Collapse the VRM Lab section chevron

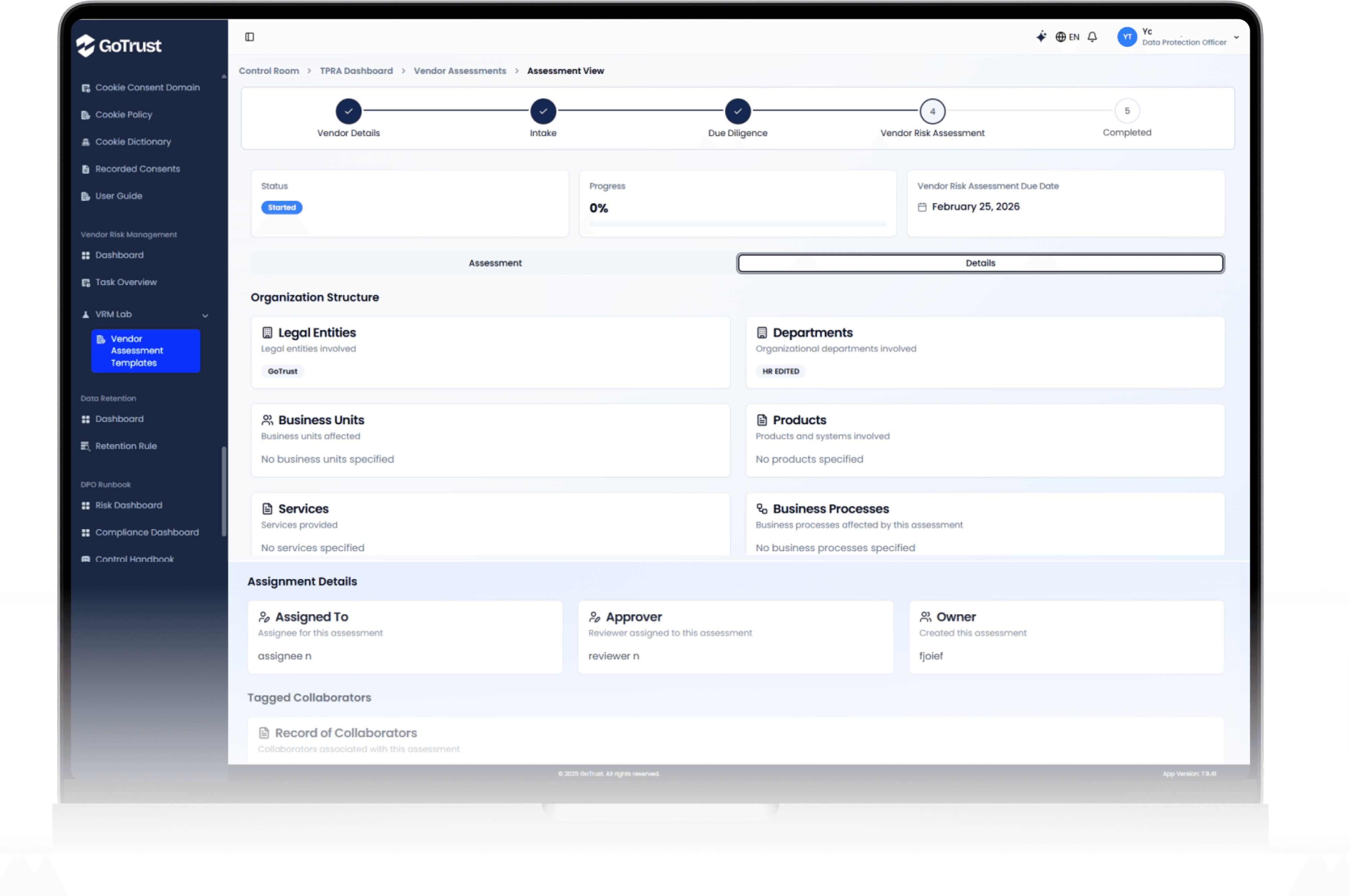click(x=205, y=316)
